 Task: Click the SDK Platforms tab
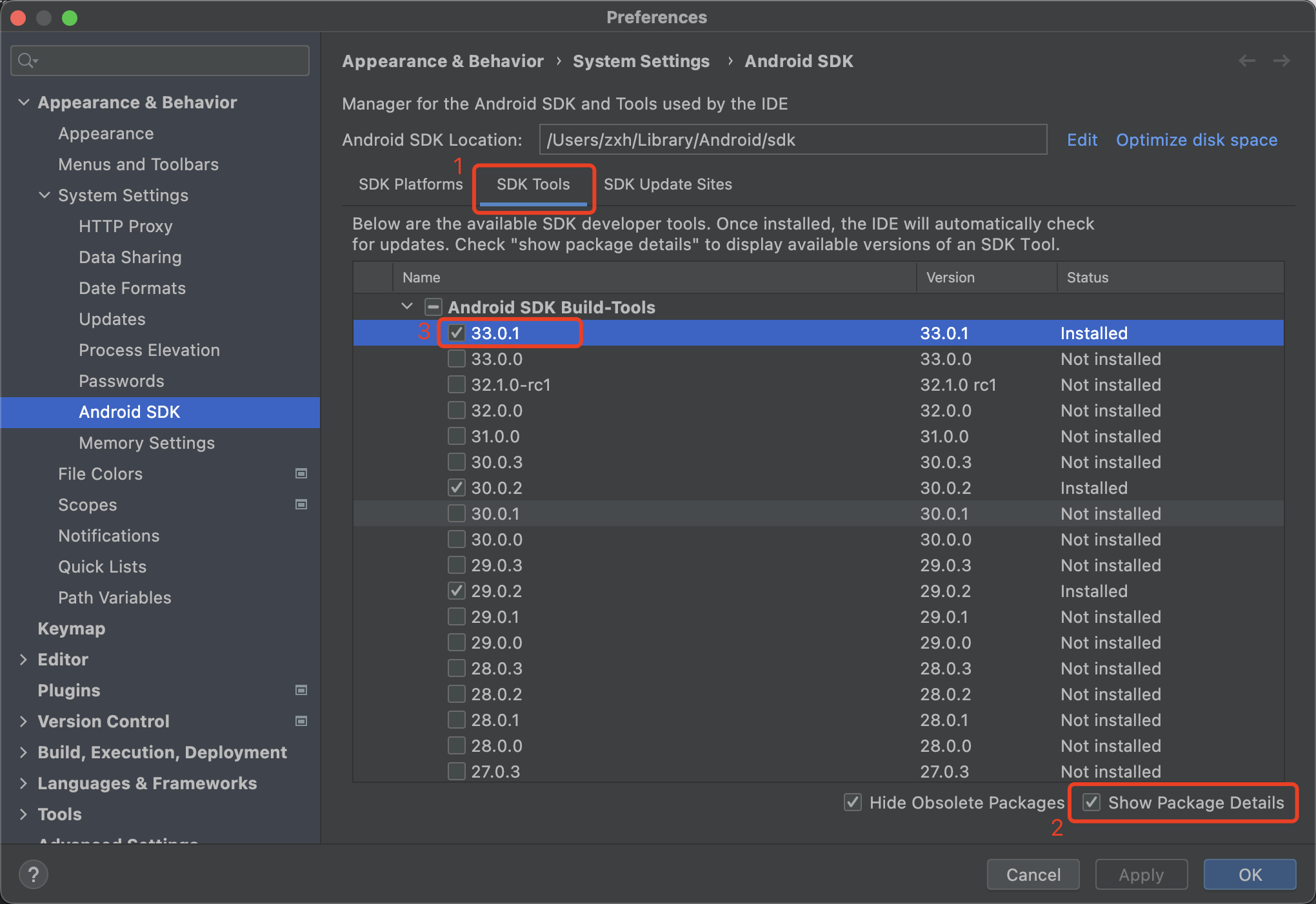point(411,184)
